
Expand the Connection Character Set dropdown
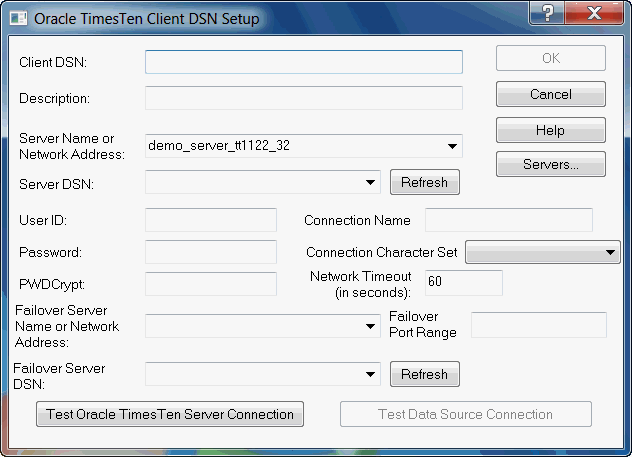point(611,252)
